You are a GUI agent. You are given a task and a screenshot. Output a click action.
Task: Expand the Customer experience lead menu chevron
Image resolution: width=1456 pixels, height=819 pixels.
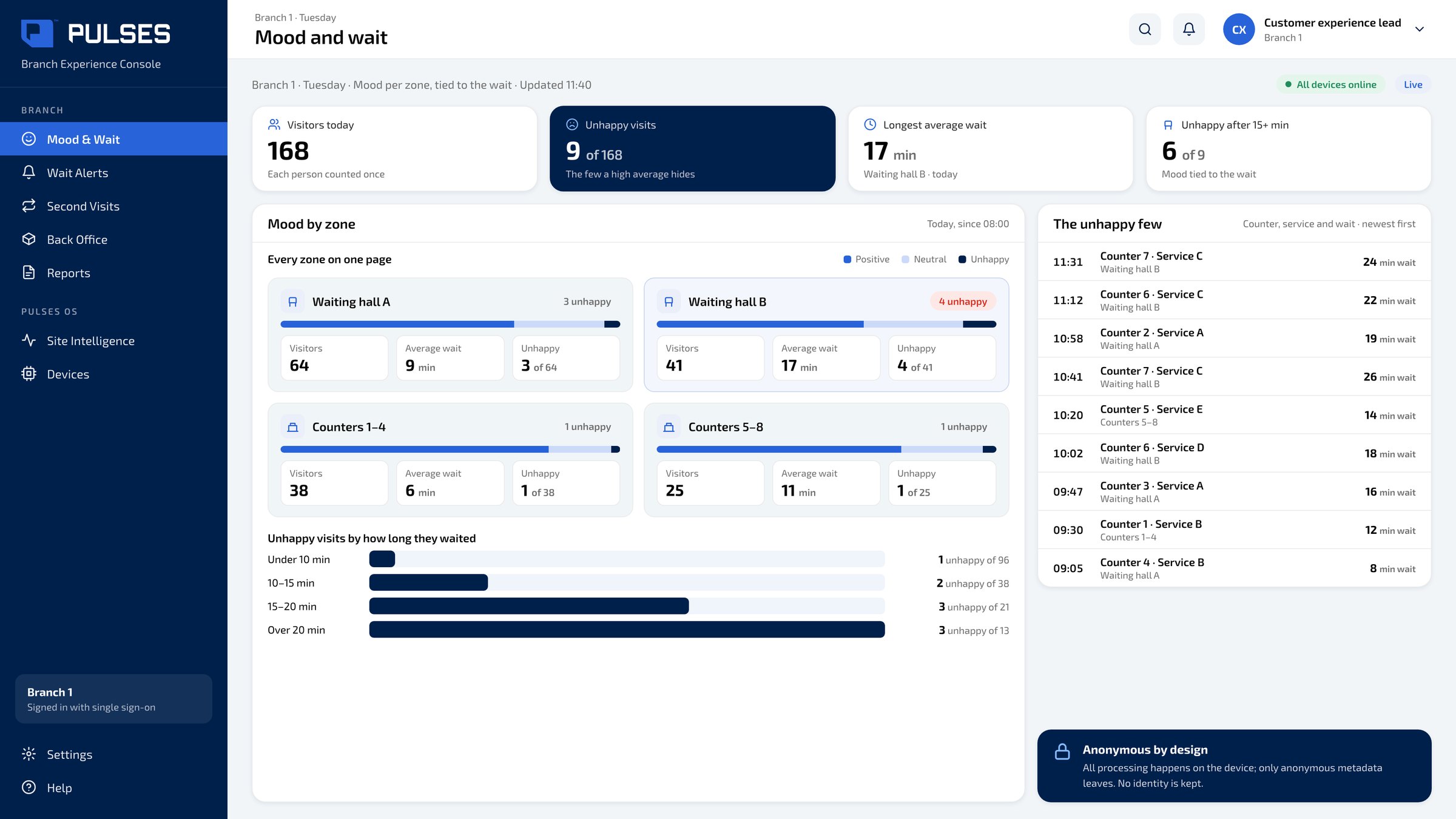coord(1420,29)
